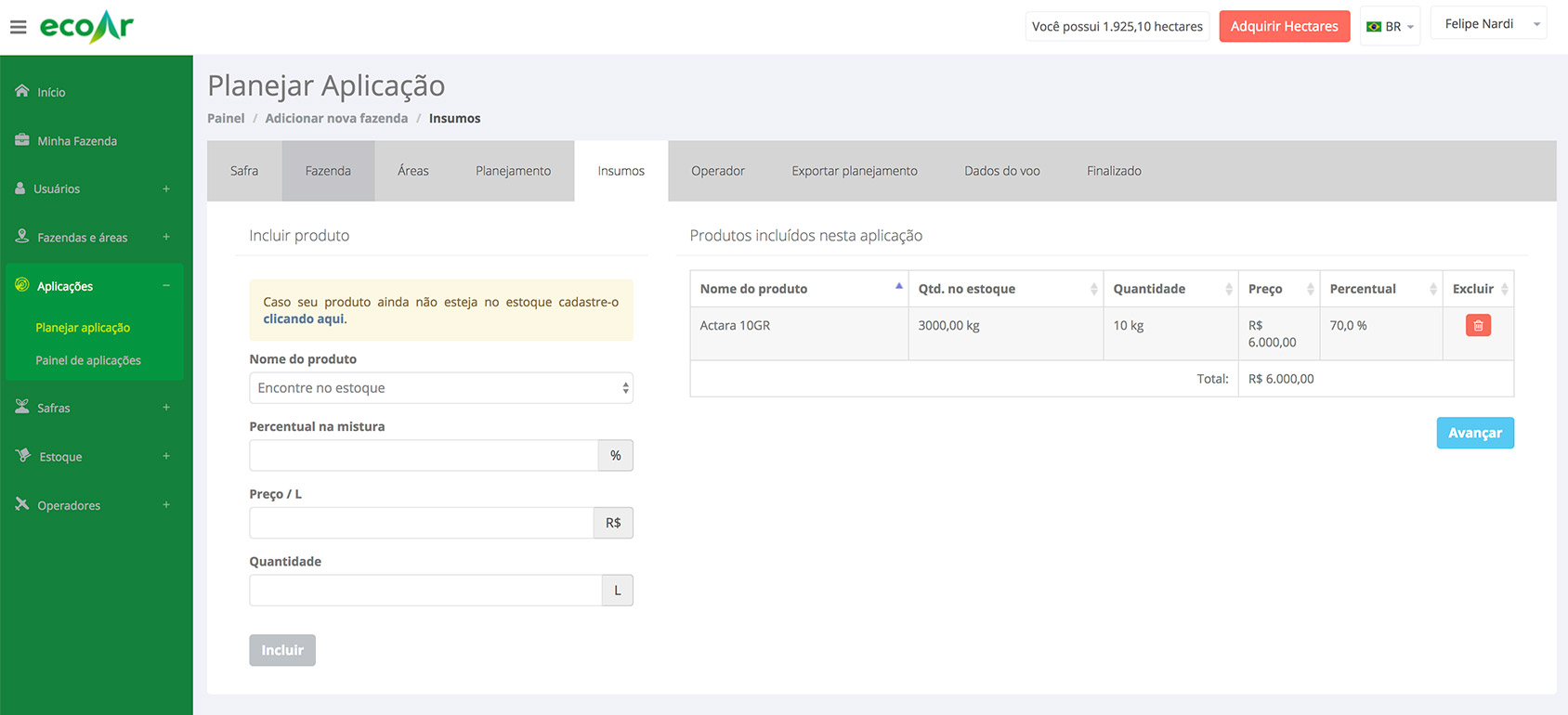Open the Nome do produto dropdown
This screenshot has width=1568, height=715.
[x=440, y=388]
